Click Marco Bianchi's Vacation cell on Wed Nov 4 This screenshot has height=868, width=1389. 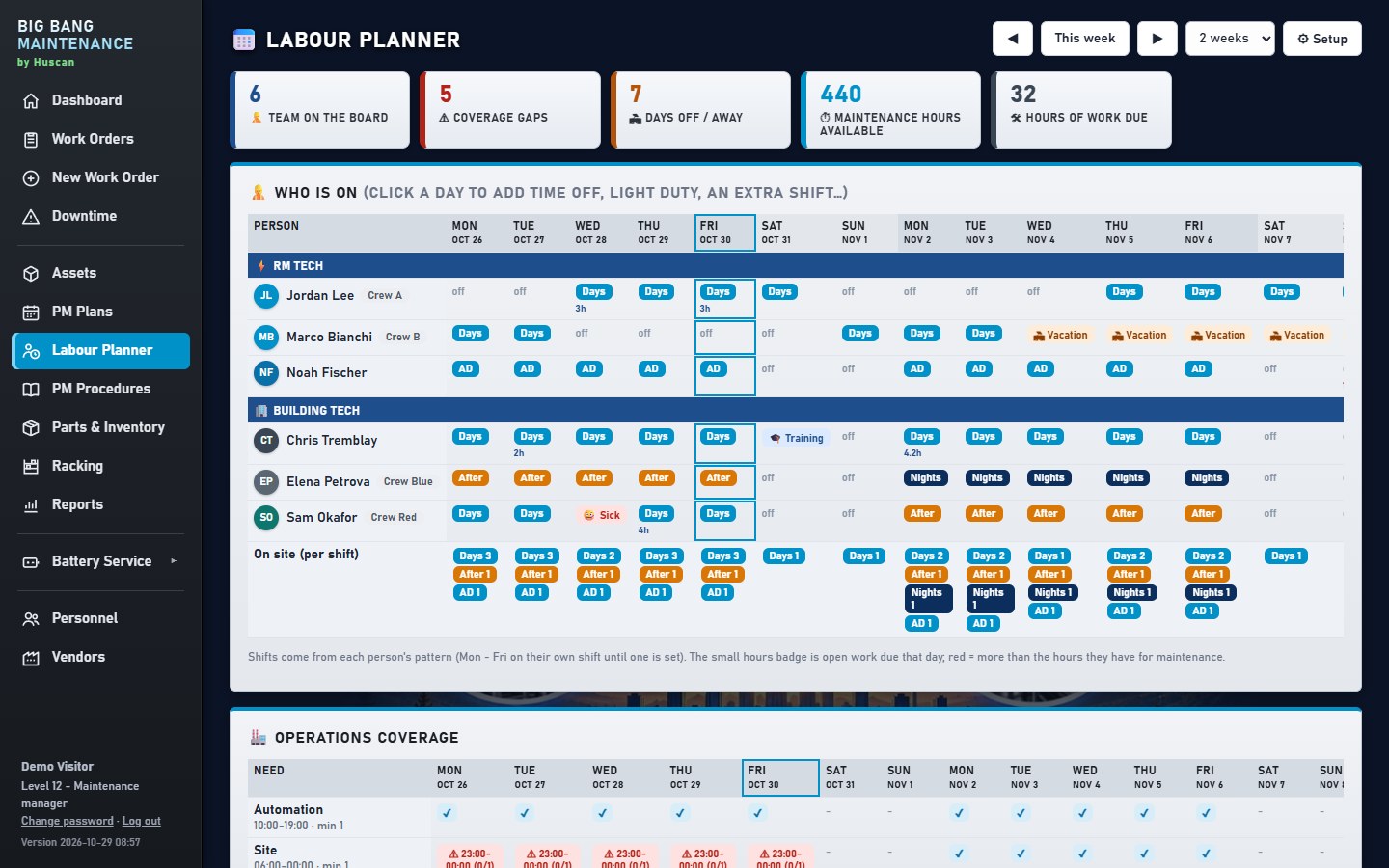[x=1060, y=336]
